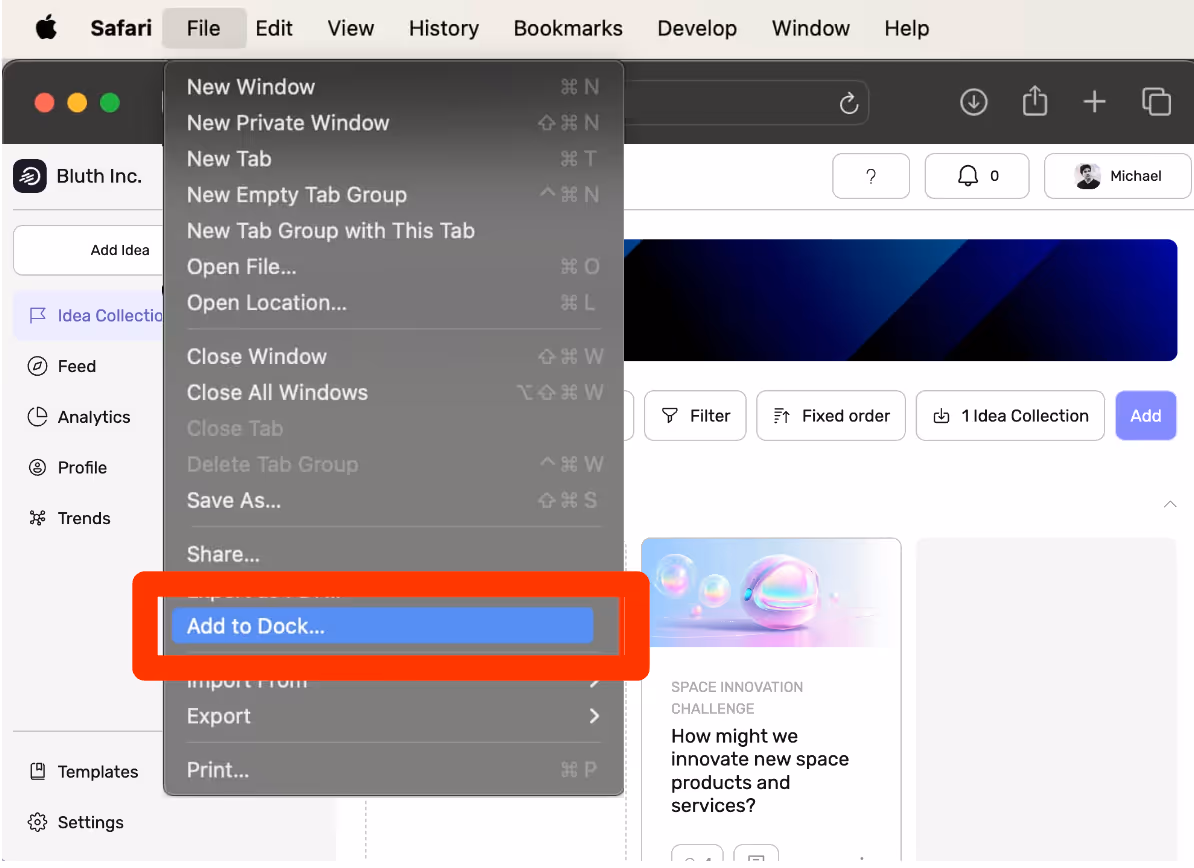
Task: Choose New Window from File menu
Action: 393,87
